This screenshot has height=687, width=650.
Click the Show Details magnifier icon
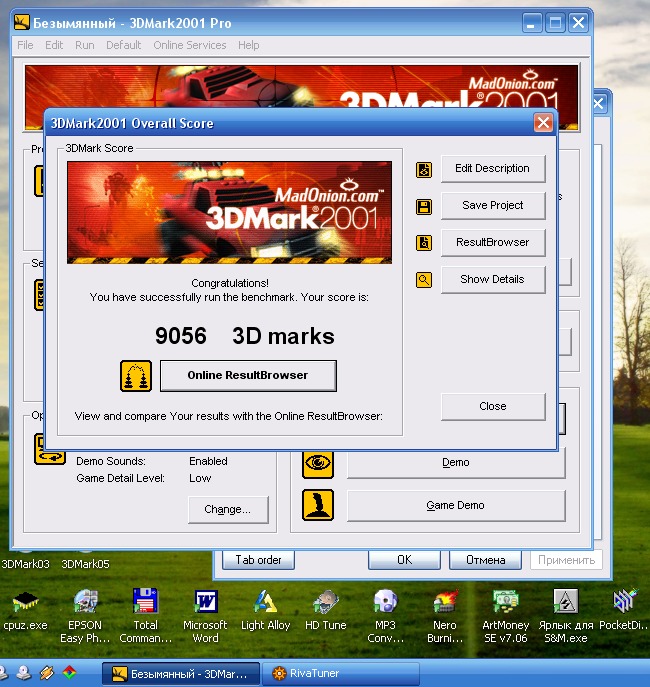click(424, 280)
